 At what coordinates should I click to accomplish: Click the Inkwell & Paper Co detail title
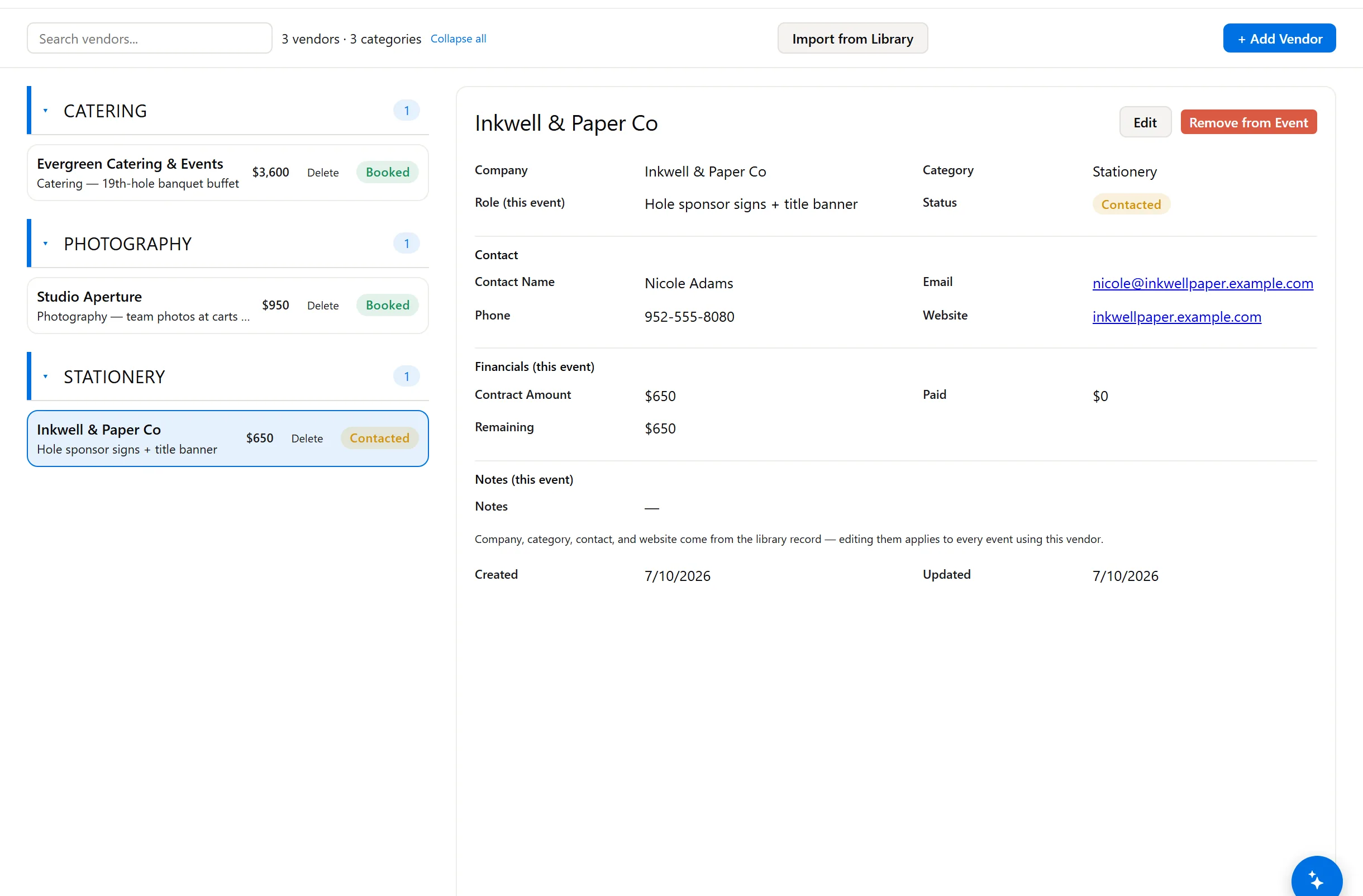(566, 122)
